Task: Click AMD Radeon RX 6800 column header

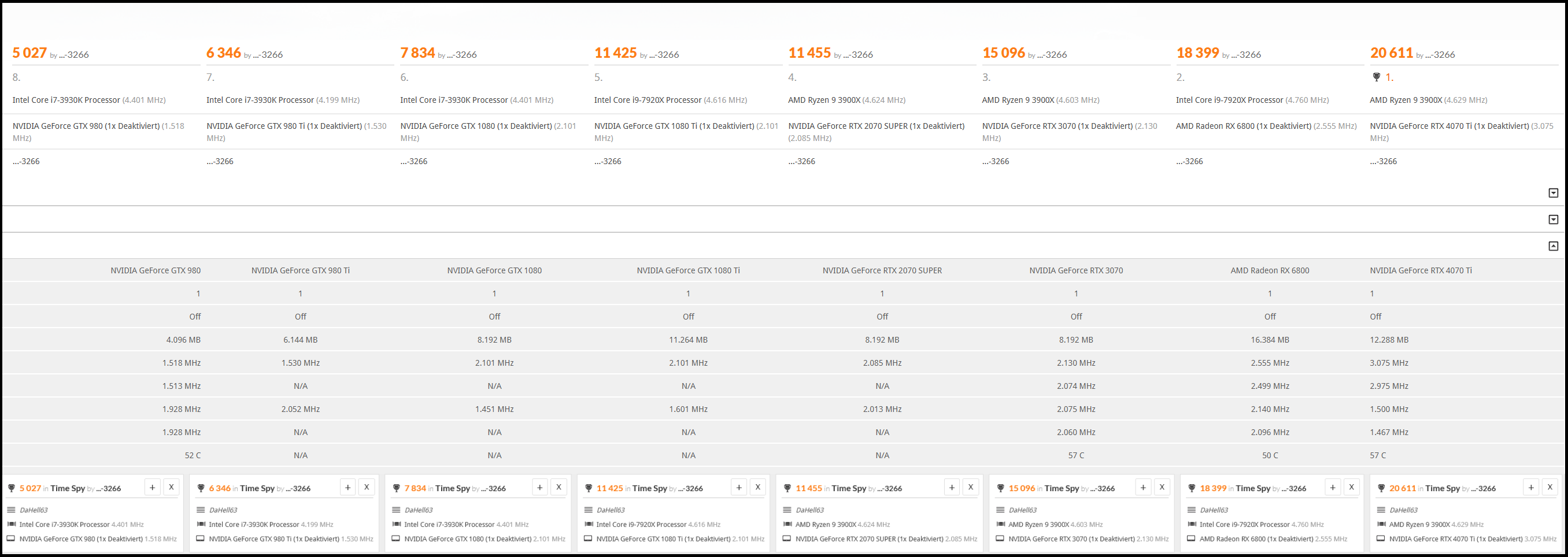Action: point(1270,270)
